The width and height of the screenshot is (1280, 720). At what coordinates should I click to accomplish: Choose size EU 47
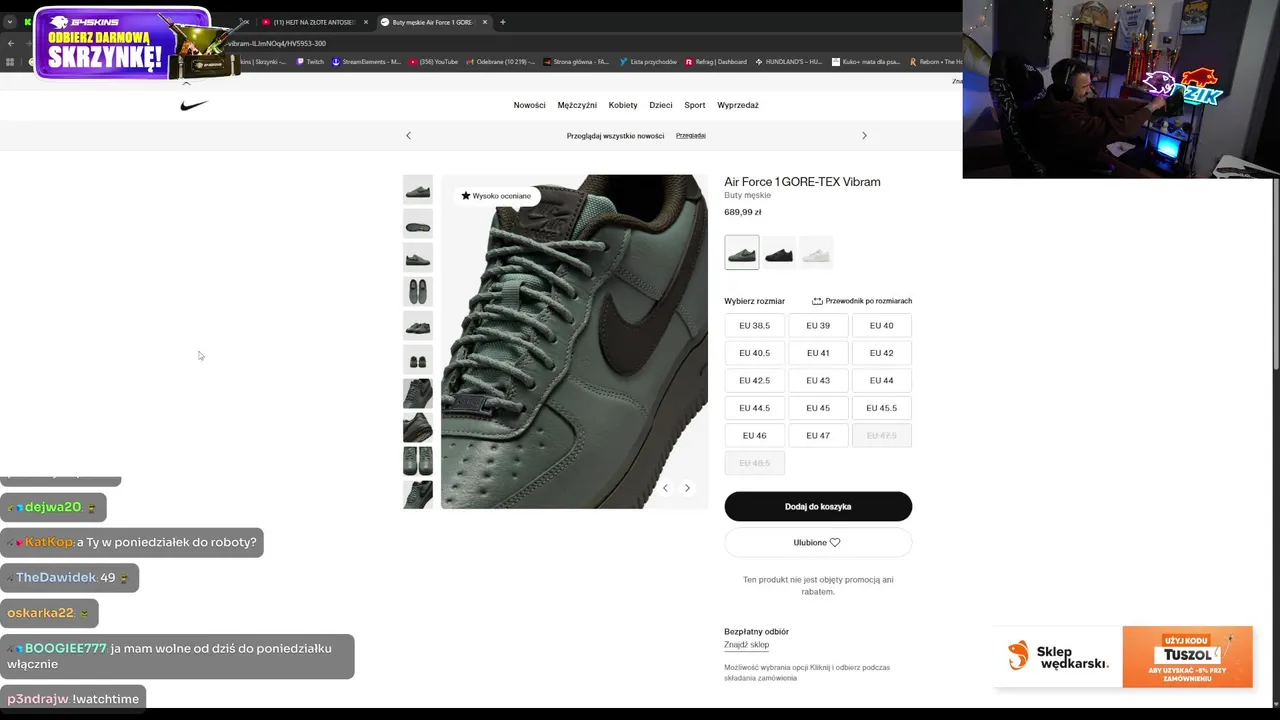[x=818, y=435]
